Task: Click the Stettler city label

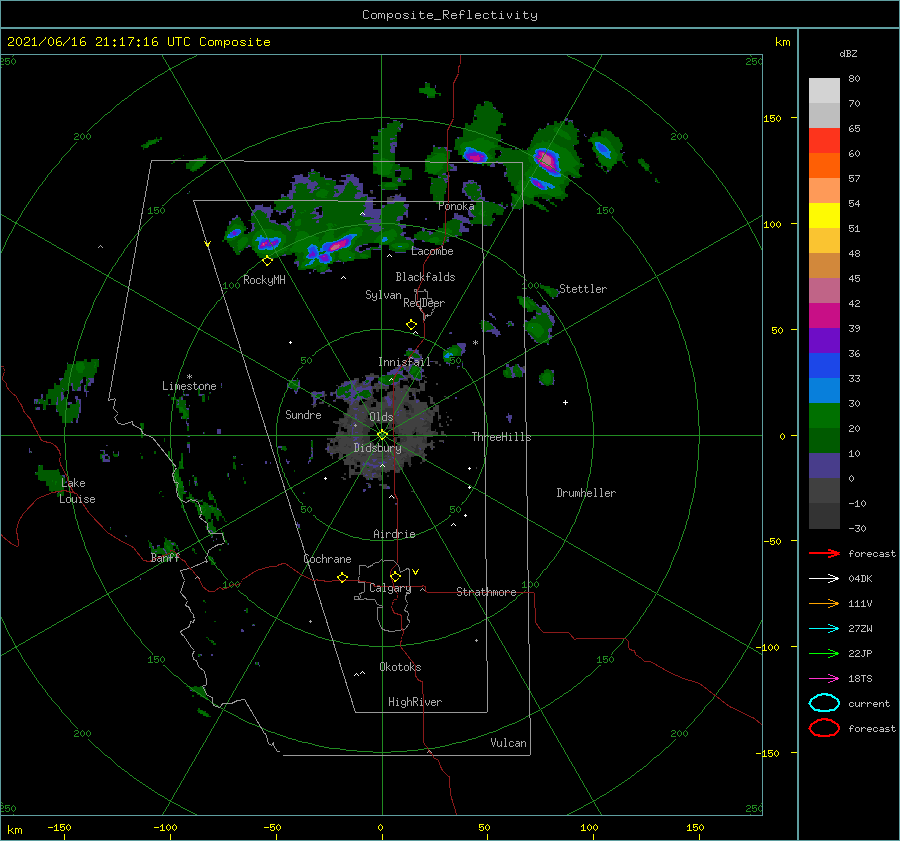Action: coord(583,289)
